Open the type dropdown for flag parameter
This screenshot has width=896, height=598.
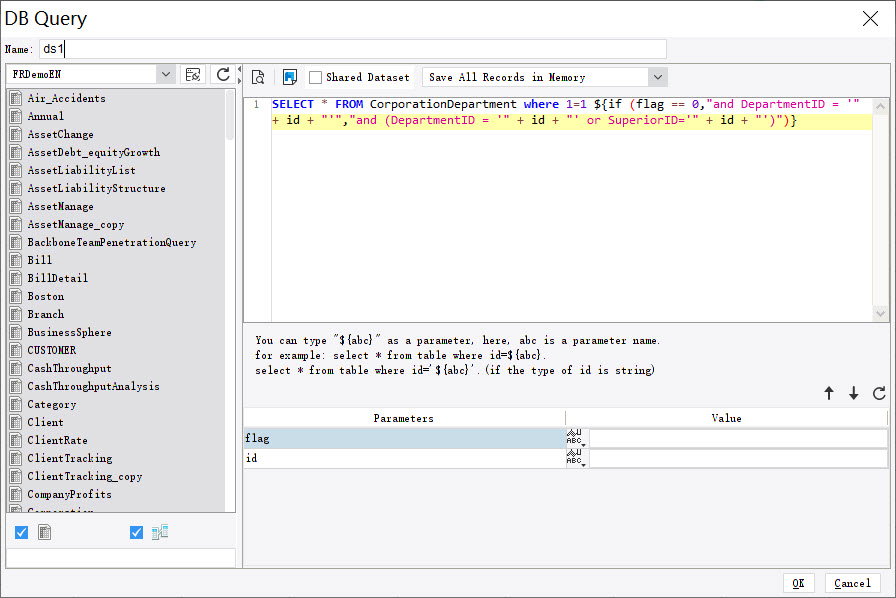click(x=576, y=438)
